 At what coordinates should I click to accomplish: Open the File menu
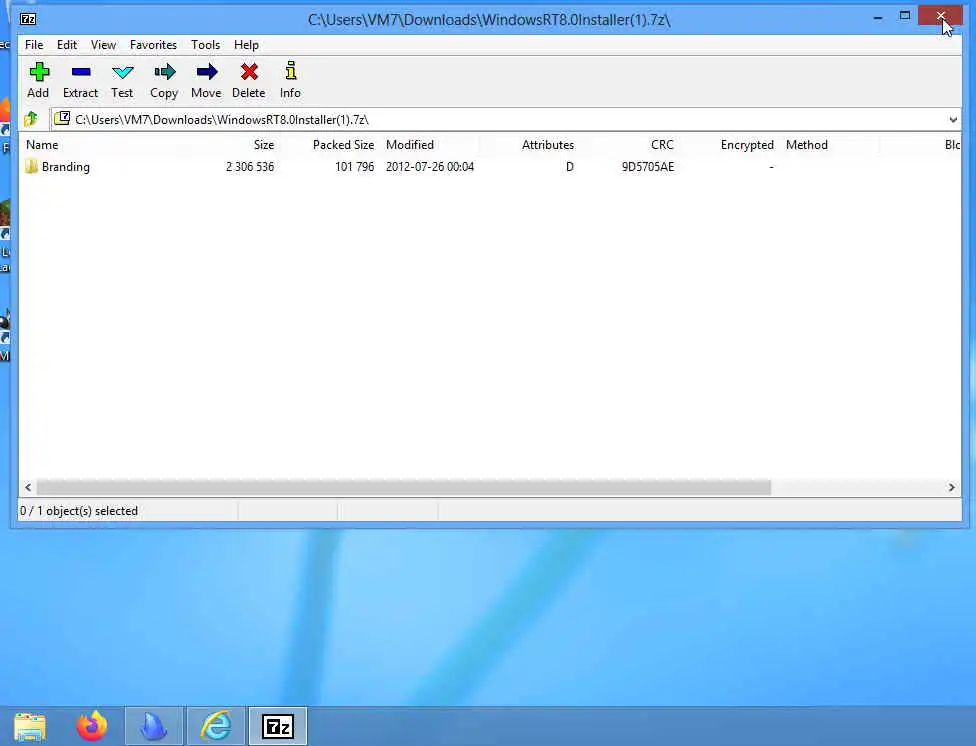click(34, 45)
